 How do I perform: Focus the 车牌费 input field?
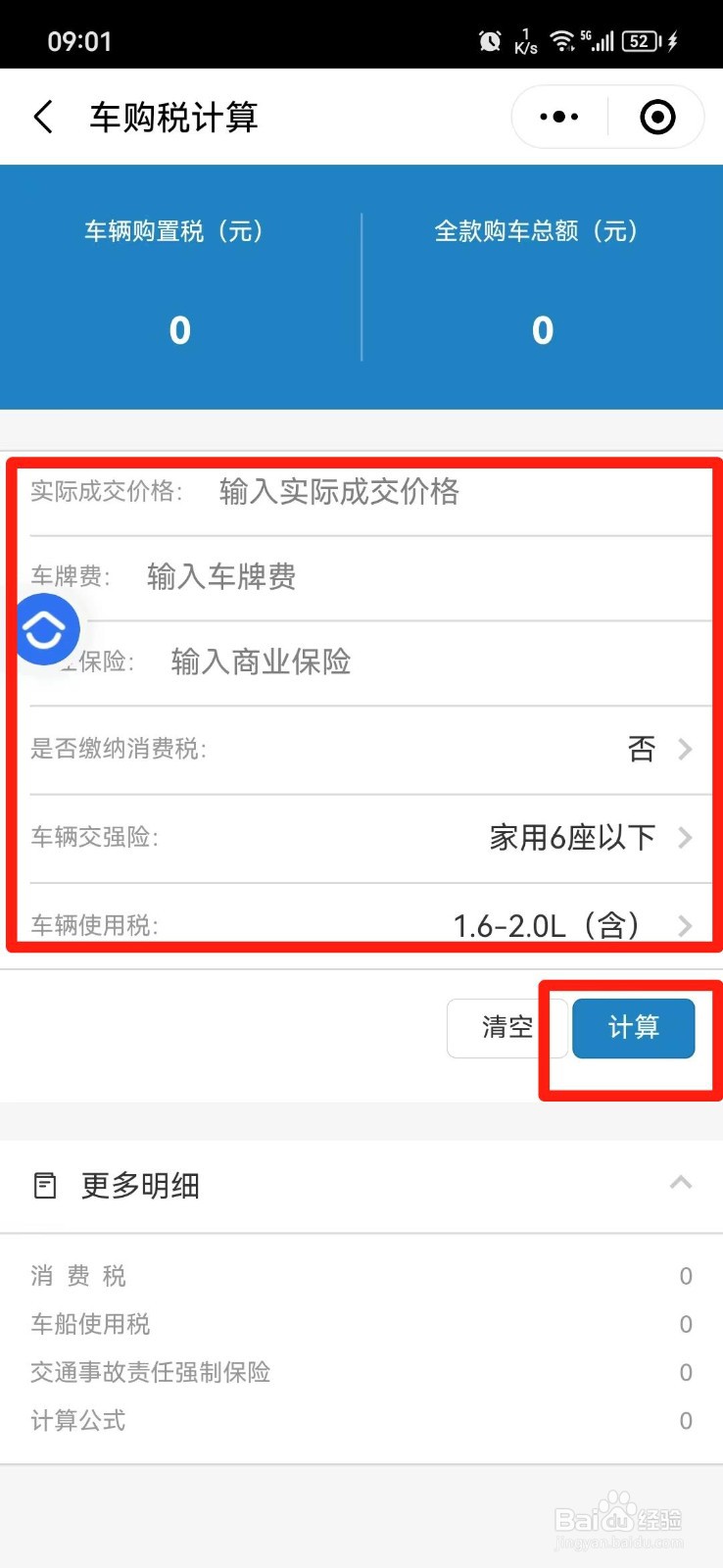(361, 577)
